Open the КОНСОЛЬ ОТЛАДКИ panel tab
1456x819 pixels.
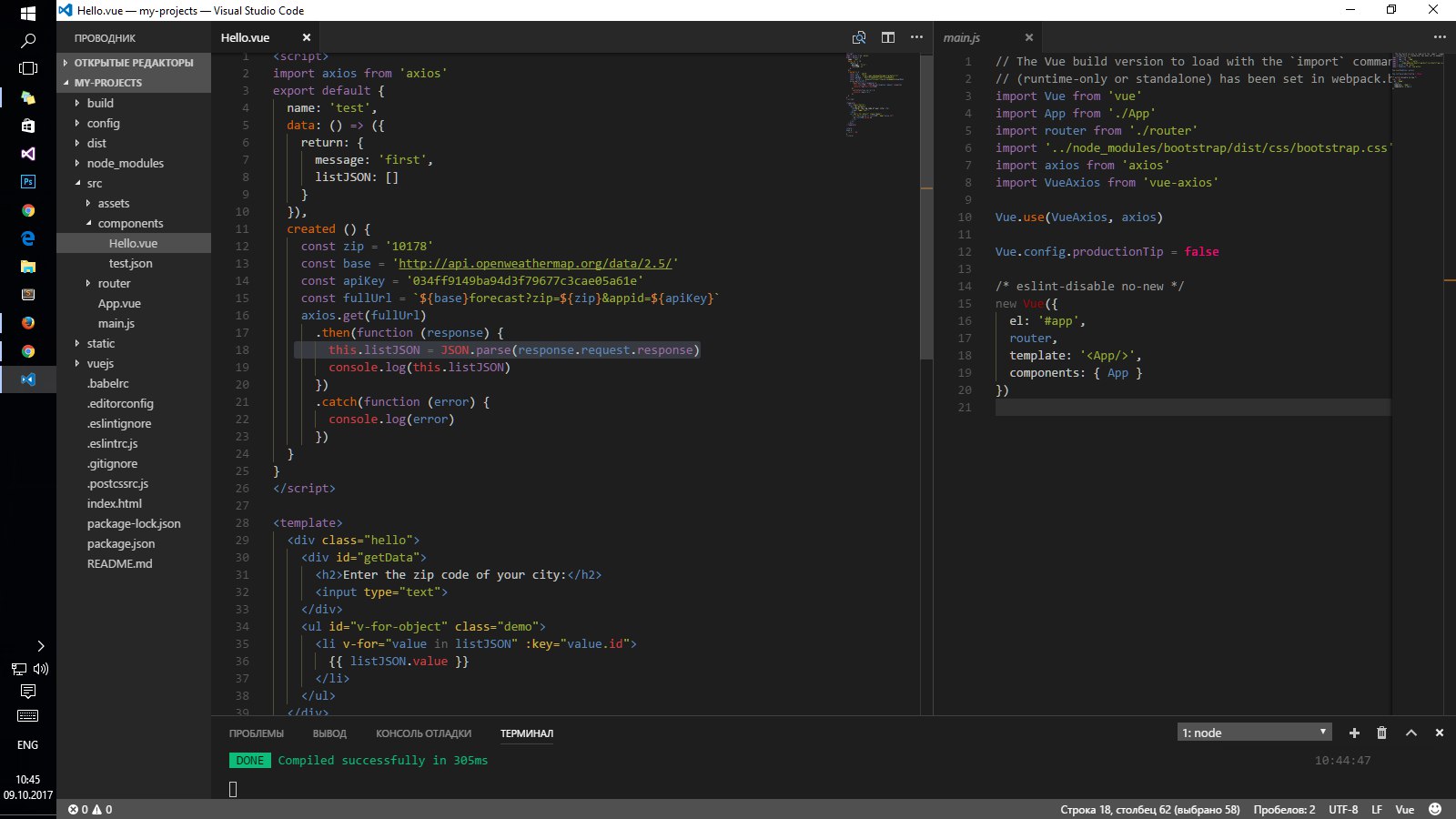coord(424,733)
